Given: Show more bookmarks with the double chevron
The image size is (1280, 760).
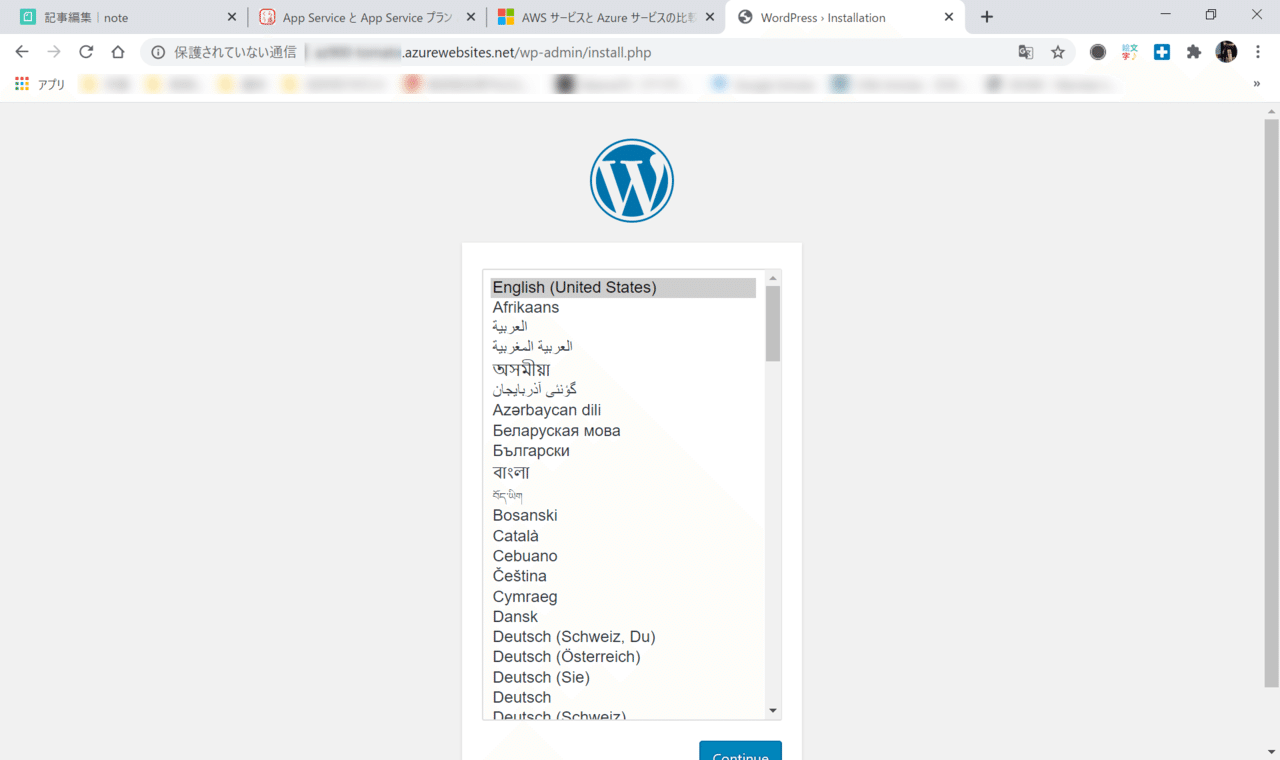Looking at the screenshot, I should 1257,85.
